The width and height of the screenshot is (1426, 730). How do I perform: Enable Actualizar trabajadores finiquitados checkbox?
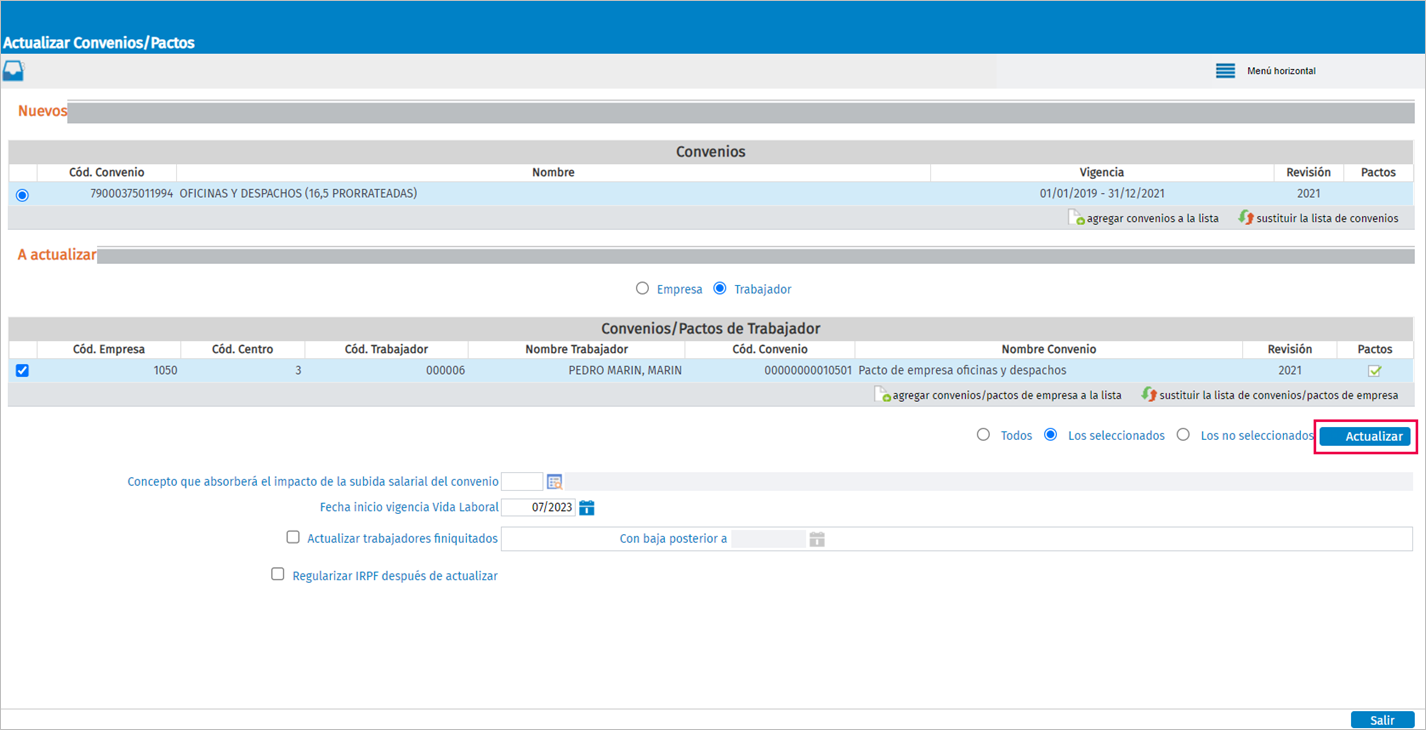(x=293, y=537)
